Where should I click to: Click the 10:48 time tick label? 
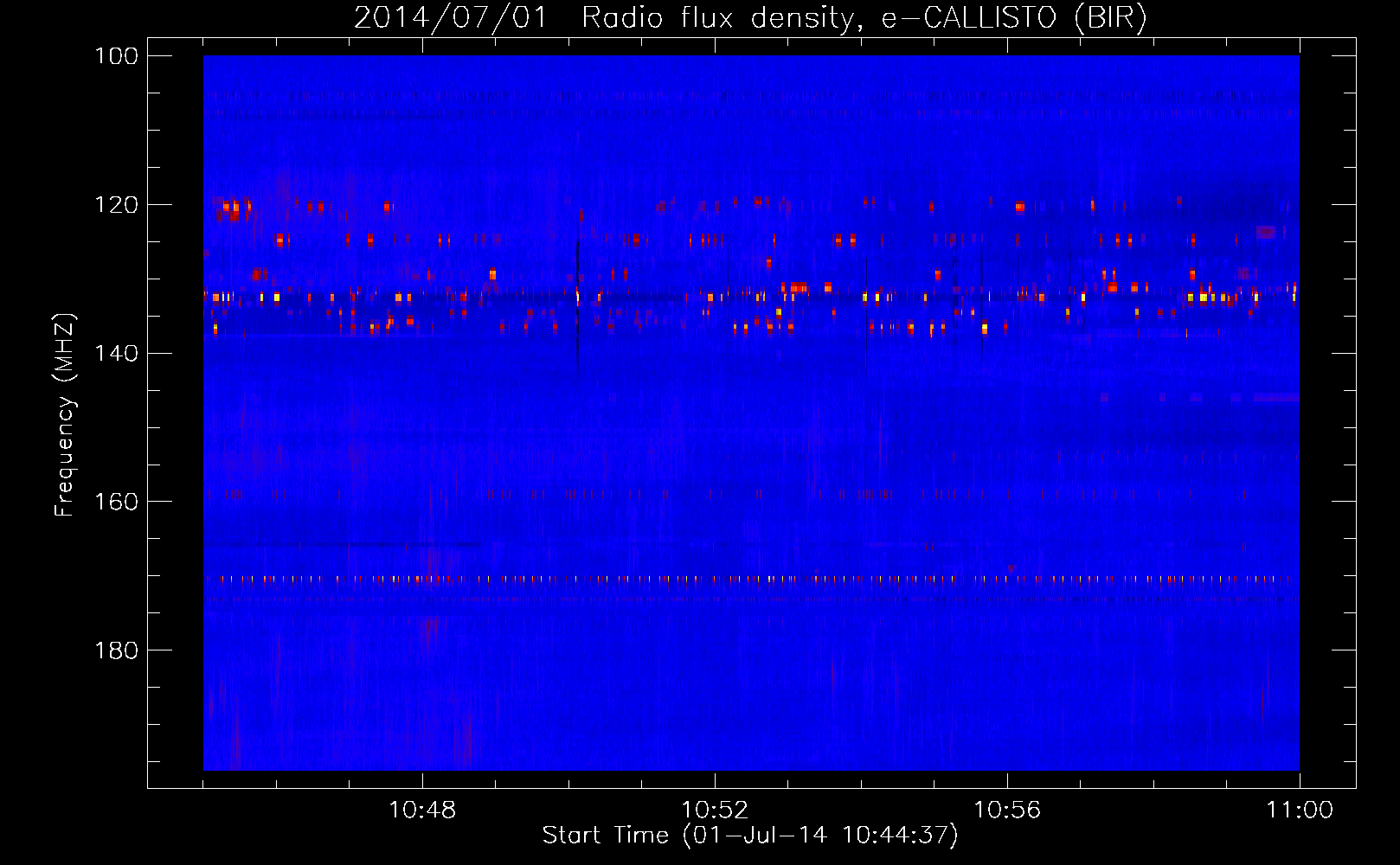click(x=422, y=811)
